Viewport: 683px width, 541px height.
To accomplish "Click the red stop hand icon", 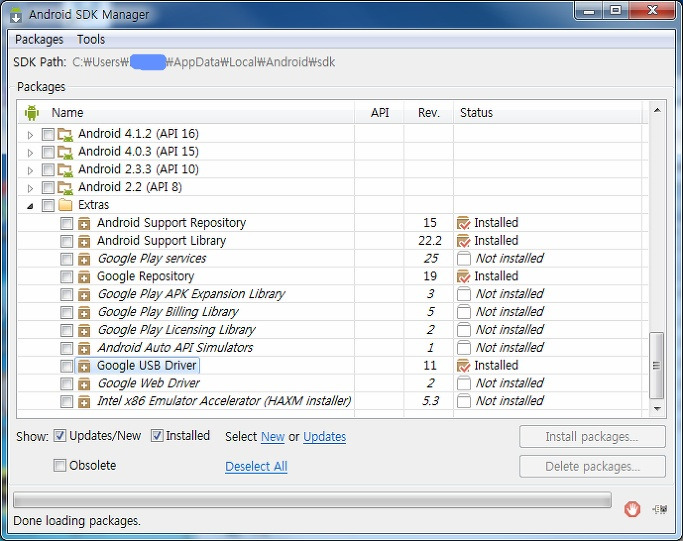I will [632, 508].
